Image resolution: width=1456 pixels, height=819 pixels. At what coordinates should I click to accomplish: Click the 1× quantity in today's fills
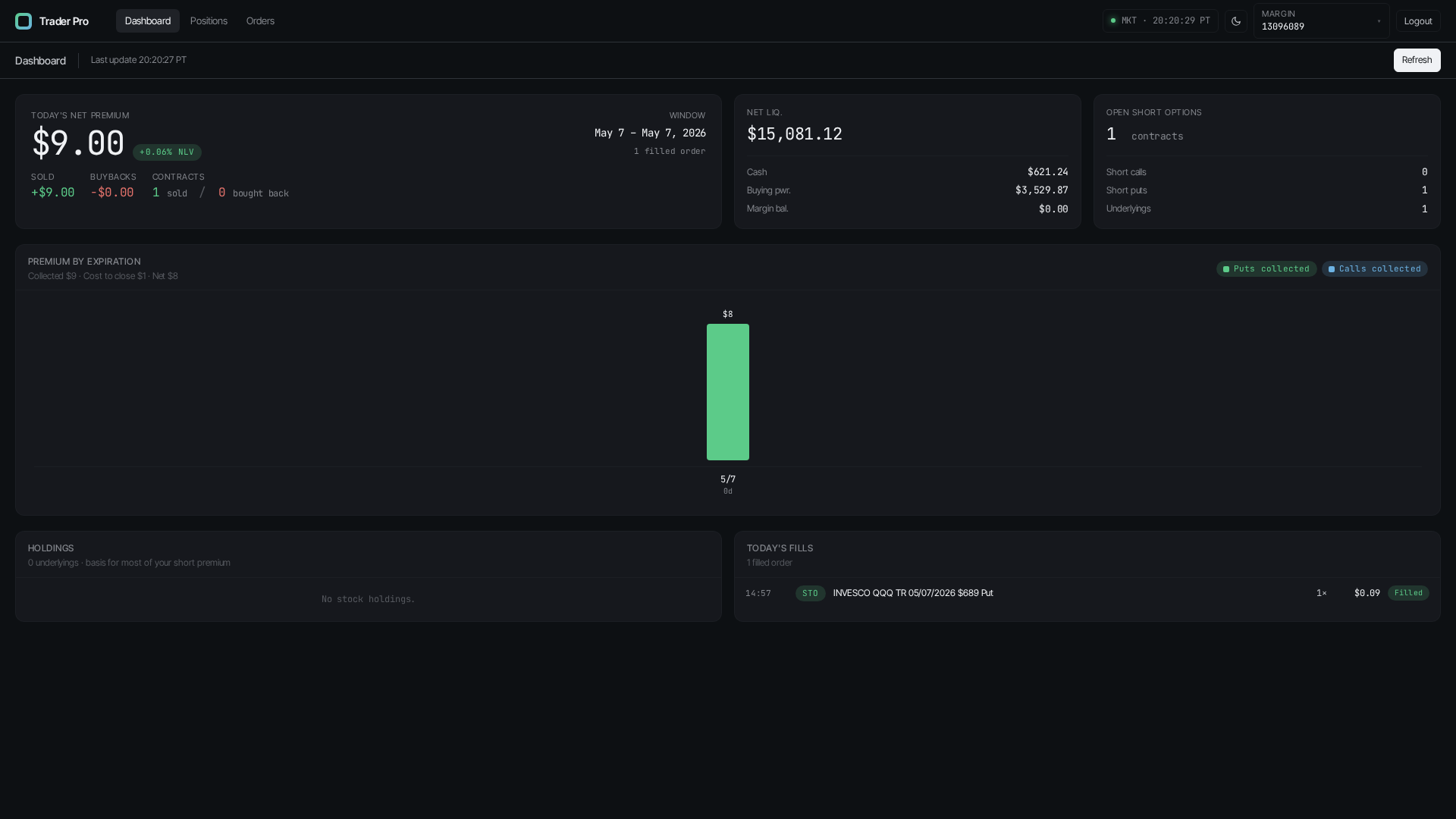(x=1322, y=593)
